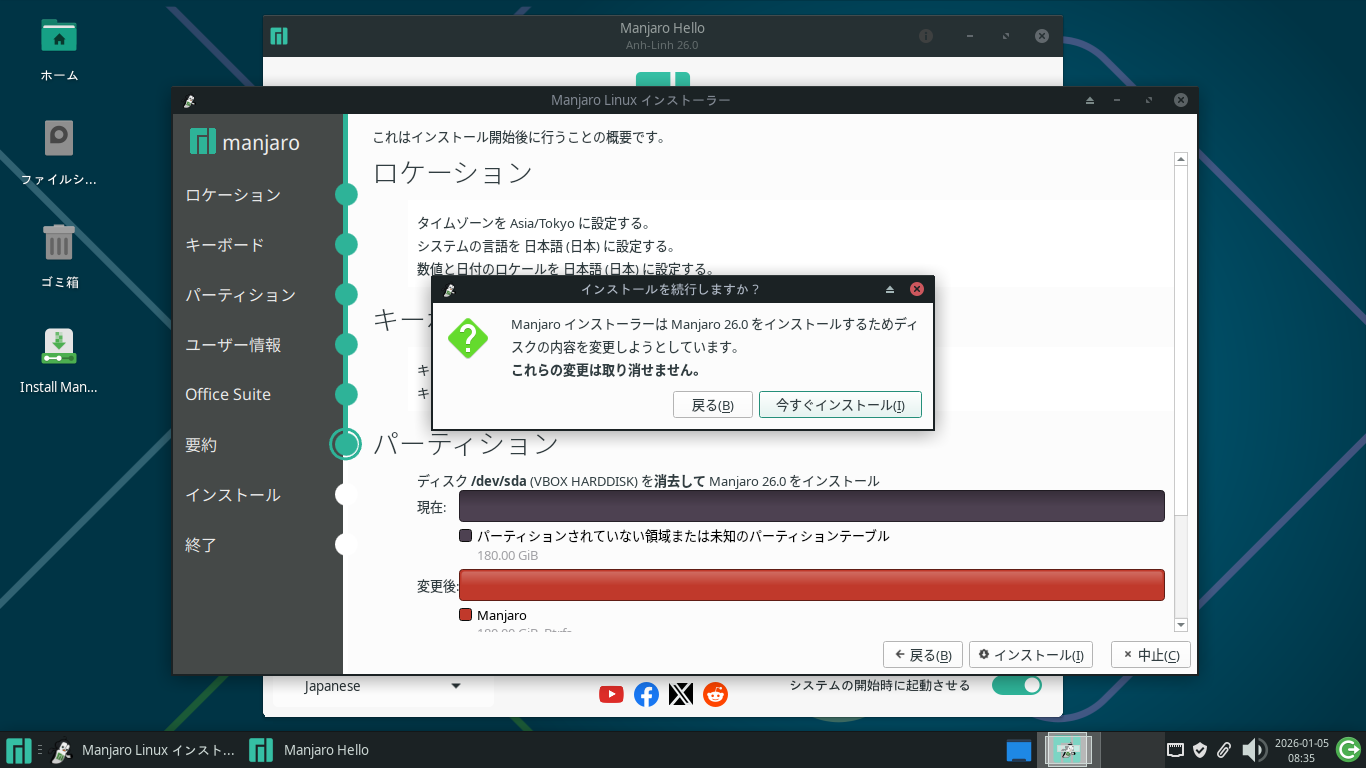The width and height of the screenshot is (1366, 768).
Task: Click the volume speaker tray icon
Action: [1253, 750]
